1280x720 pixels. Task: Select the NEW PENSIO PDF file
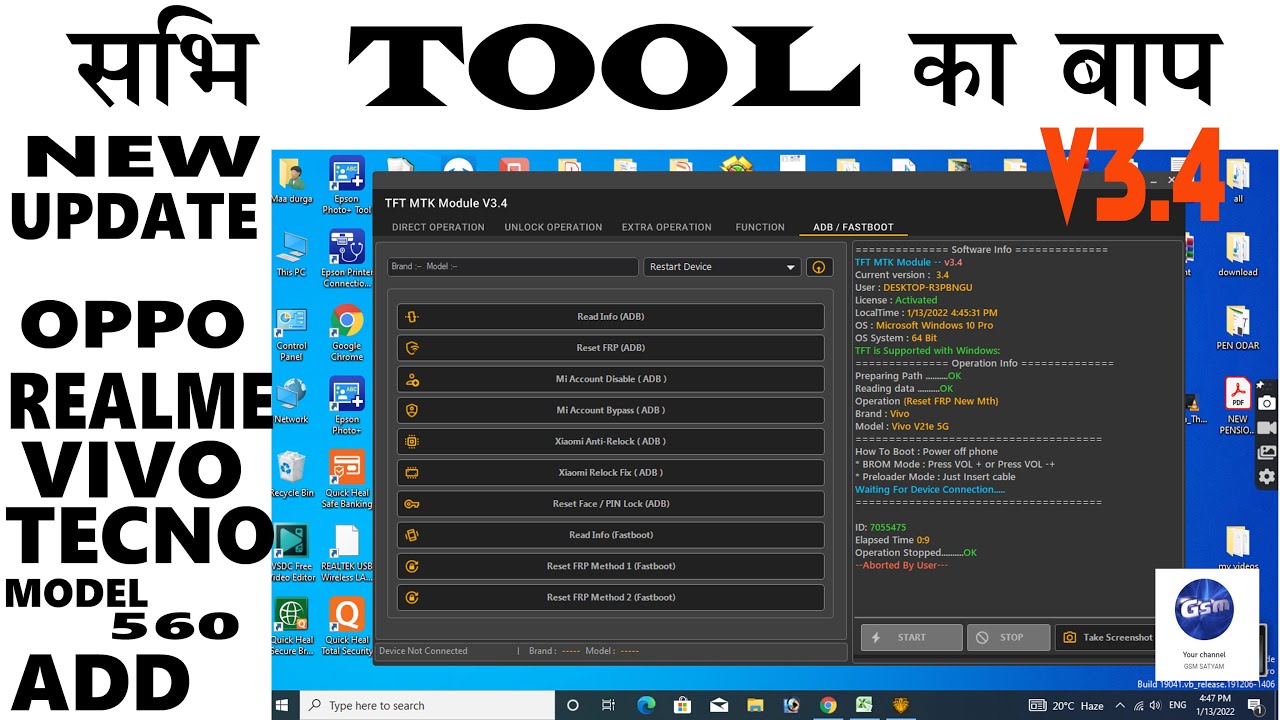1238,407
